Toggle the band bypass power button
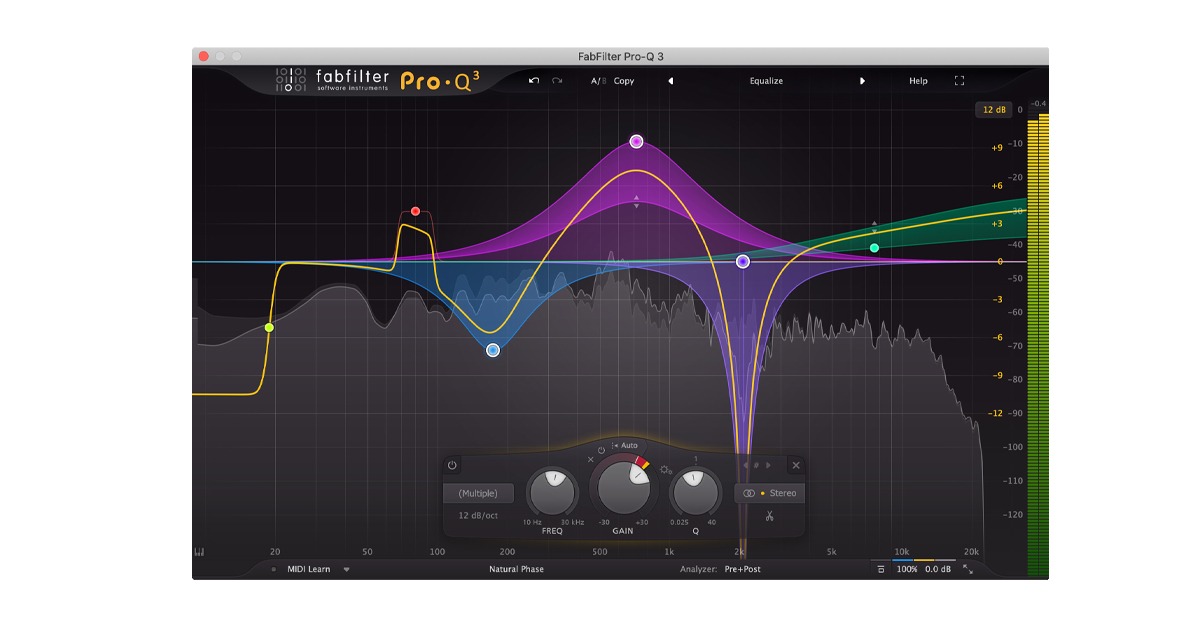The width and height of the screenshot is (1200, 627). [x=452, y=465]
